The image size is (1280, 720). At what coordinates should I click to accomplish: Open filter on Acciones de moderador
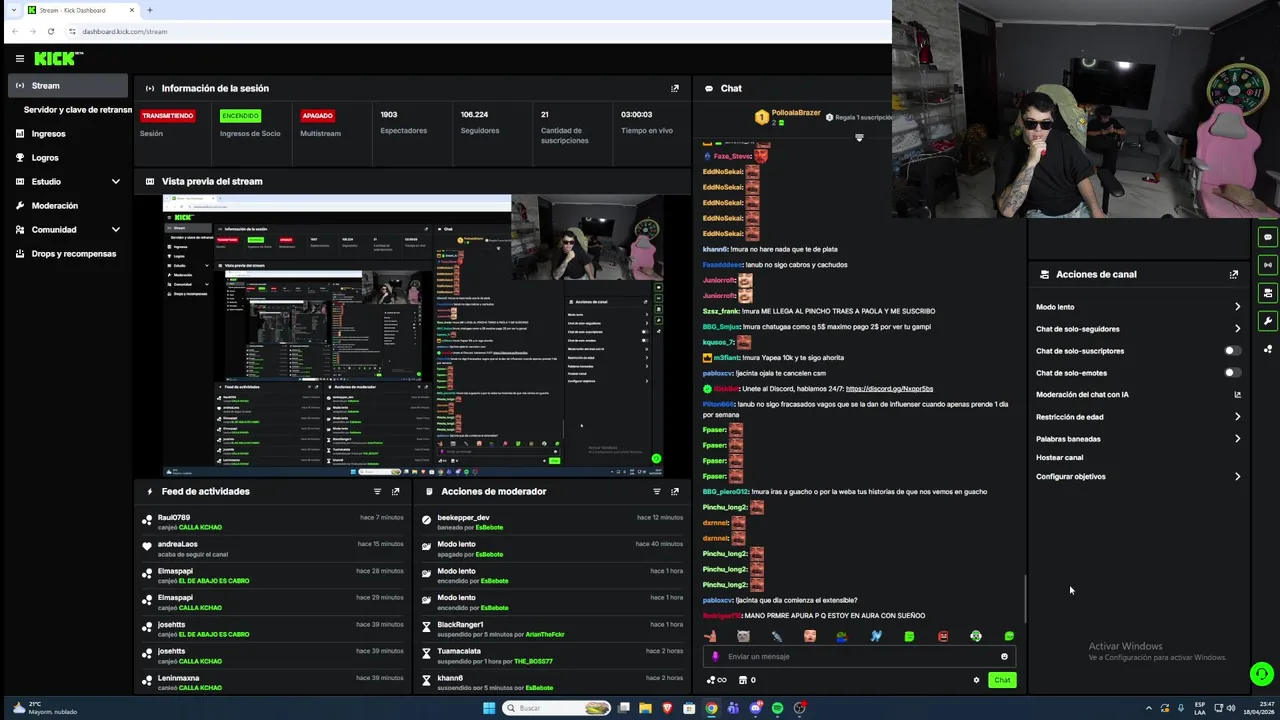pos(657,491)
